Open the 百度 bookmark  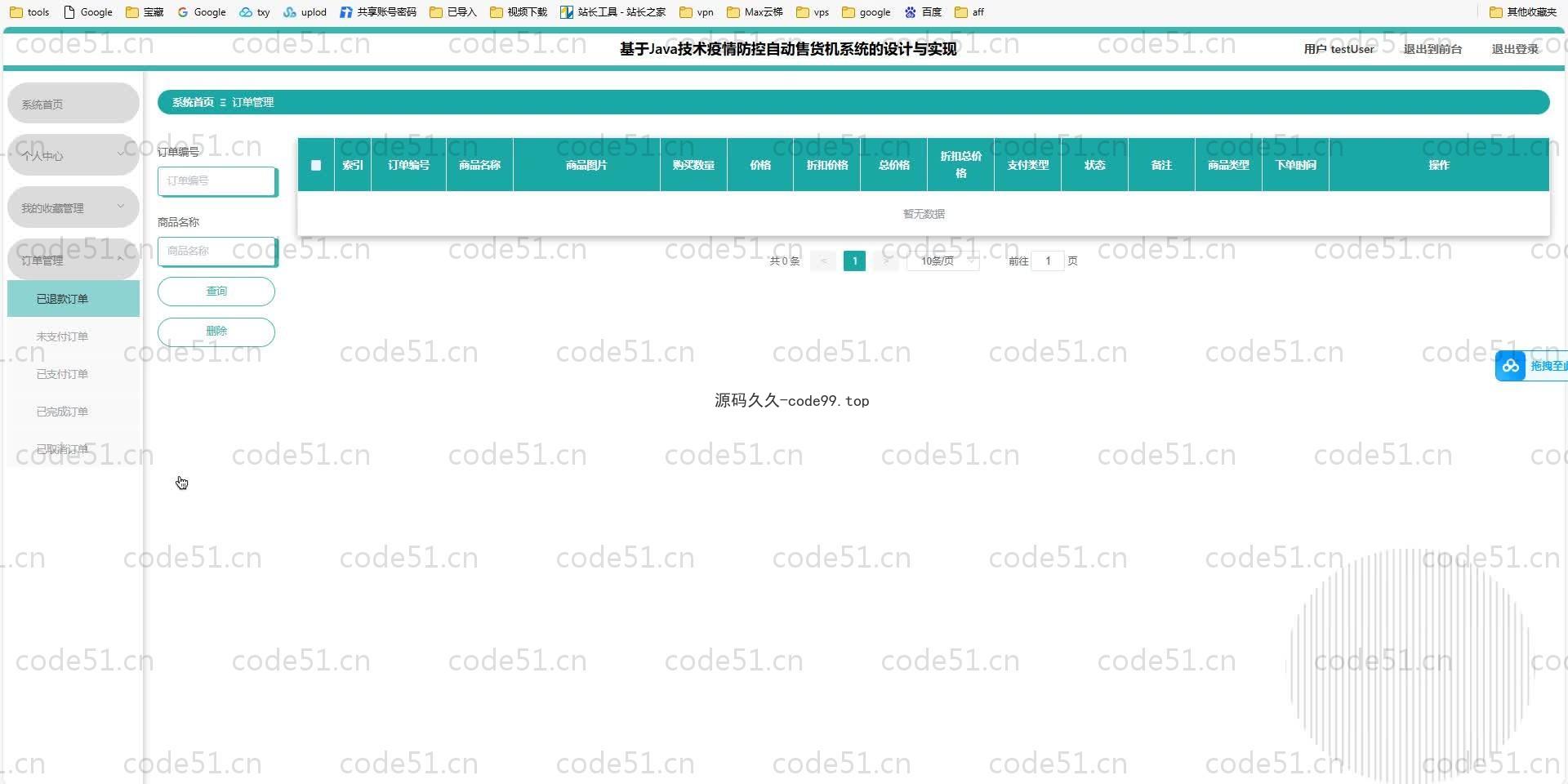point(924,11)
